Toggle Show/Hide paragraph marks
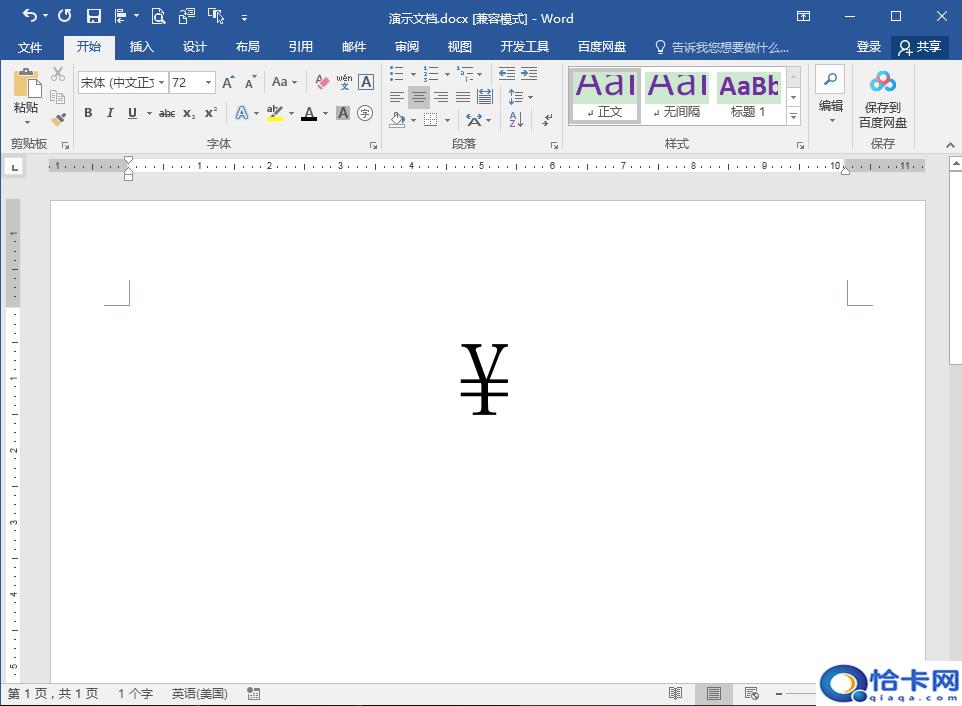This screenshot has width=962, height=706. 547,120
